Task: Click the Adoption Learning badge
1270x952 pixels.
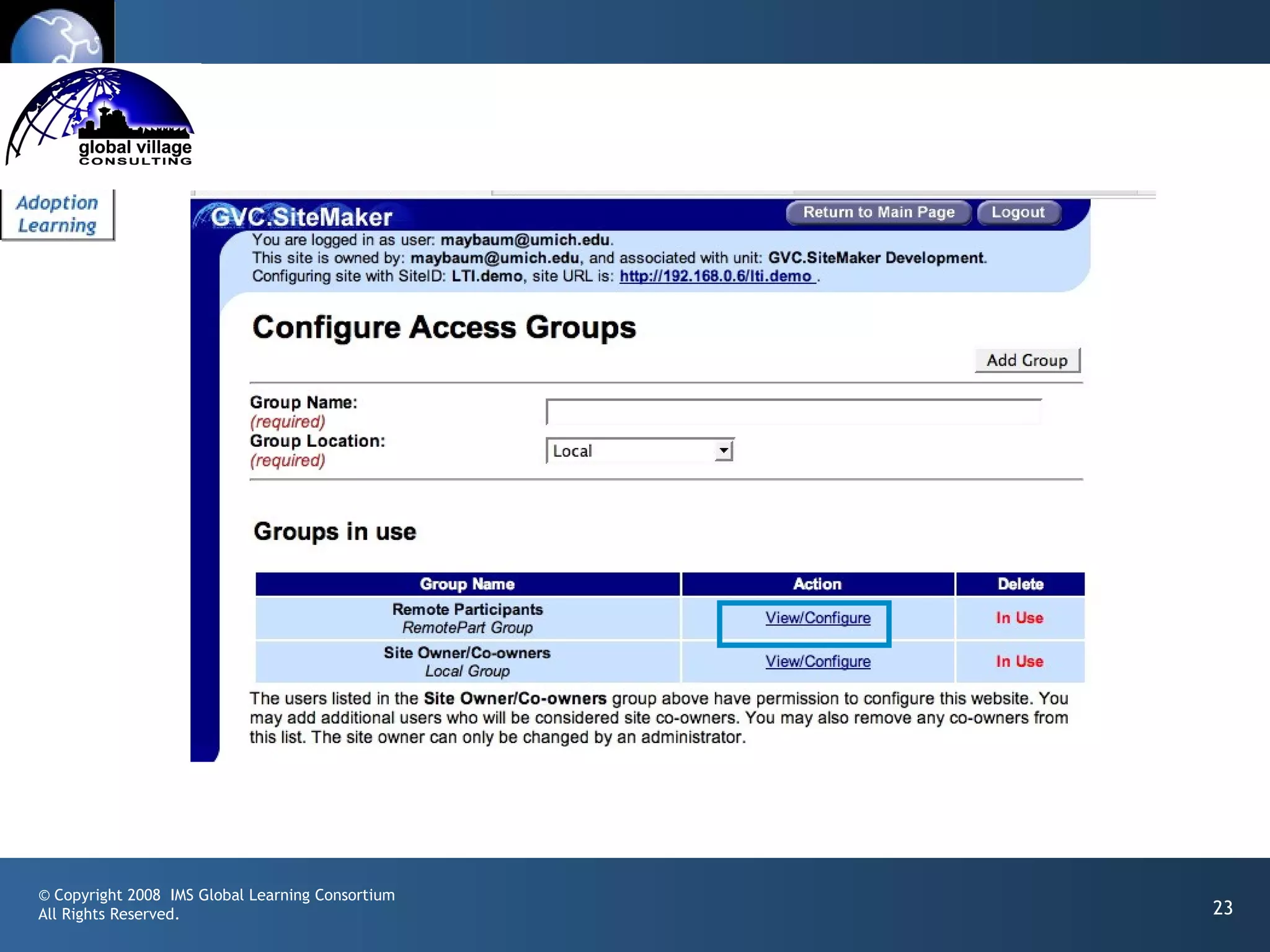Action: 57,214
